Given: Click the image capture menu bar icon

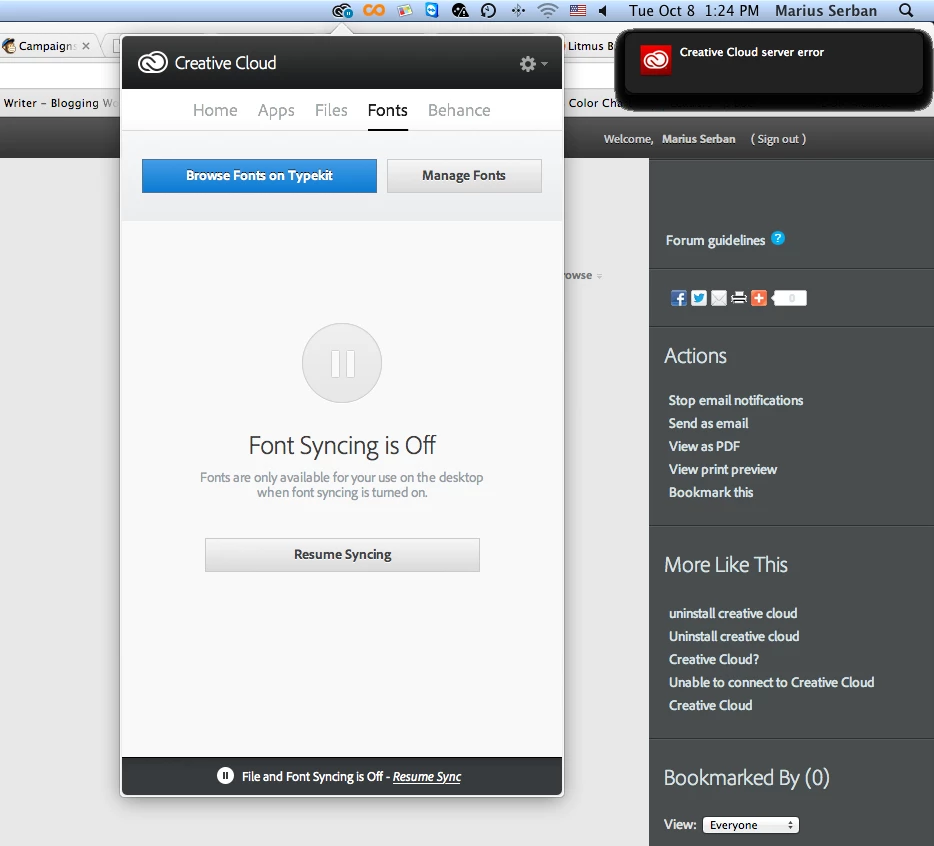Looking at the screenshot, I should (405, 10).
